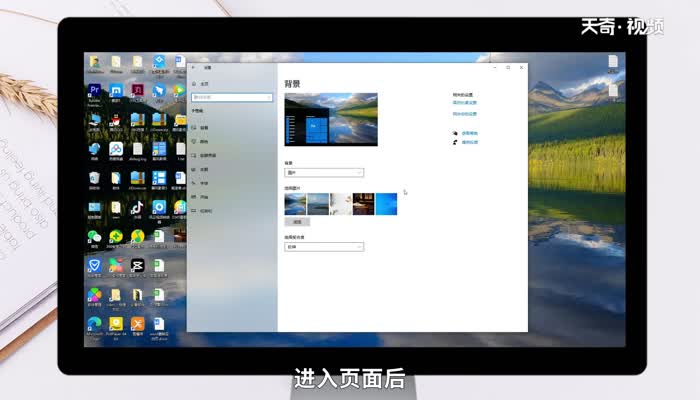Open the sync your settings link

click(x=465, y=114)
